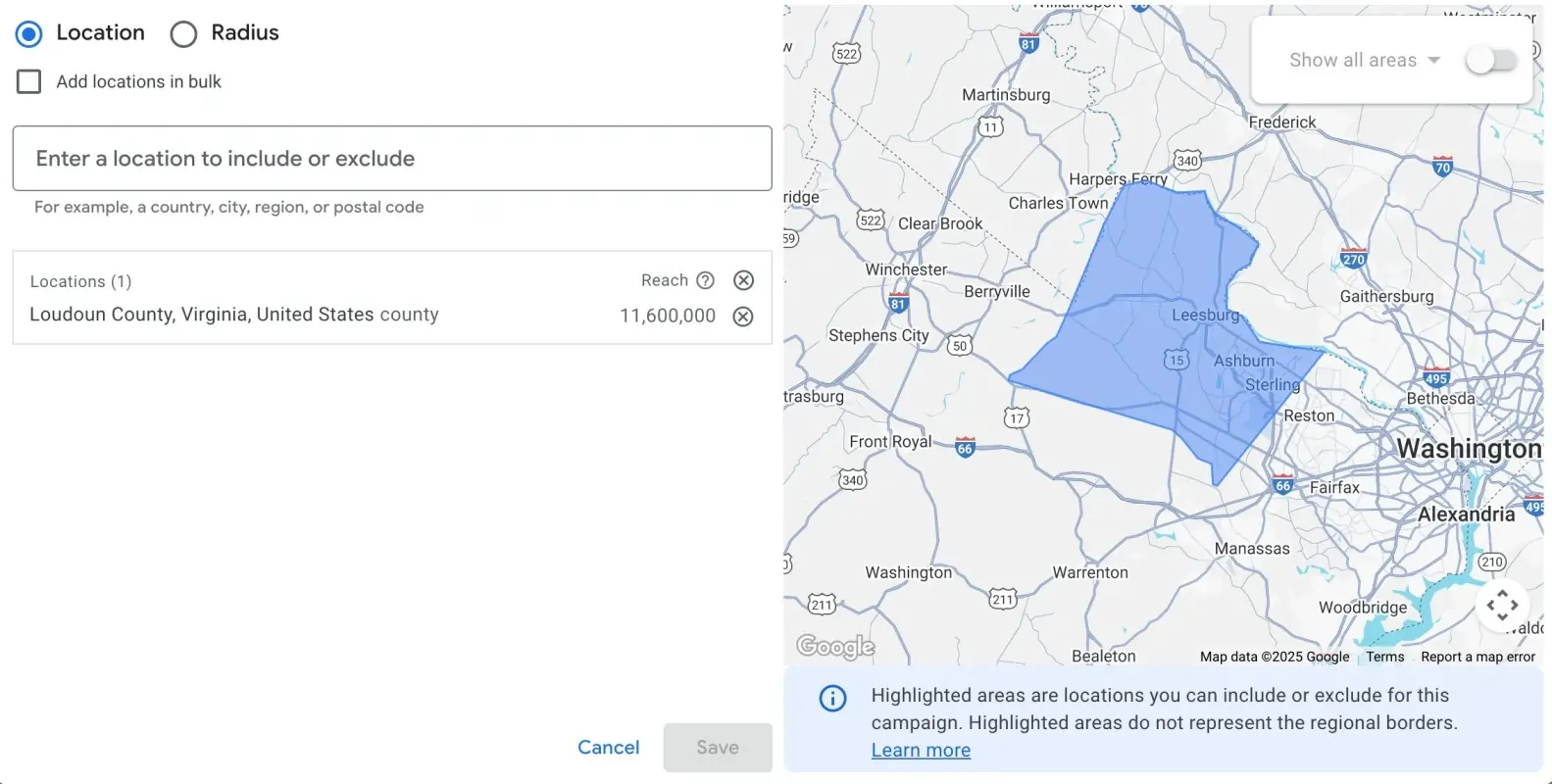Remove Loudoun County with its X icon

coord(743,316)
